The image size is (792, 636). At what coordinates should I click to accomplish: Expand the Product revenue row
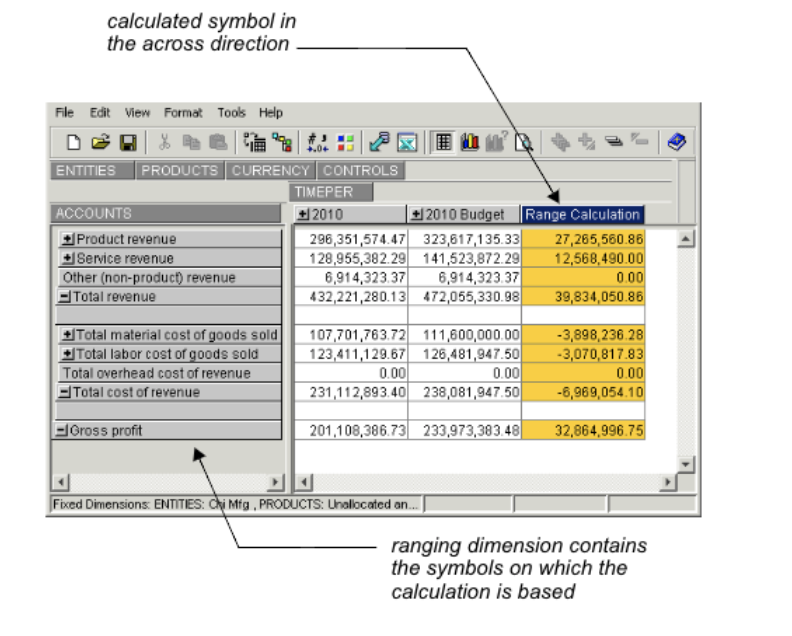point(68,240)
